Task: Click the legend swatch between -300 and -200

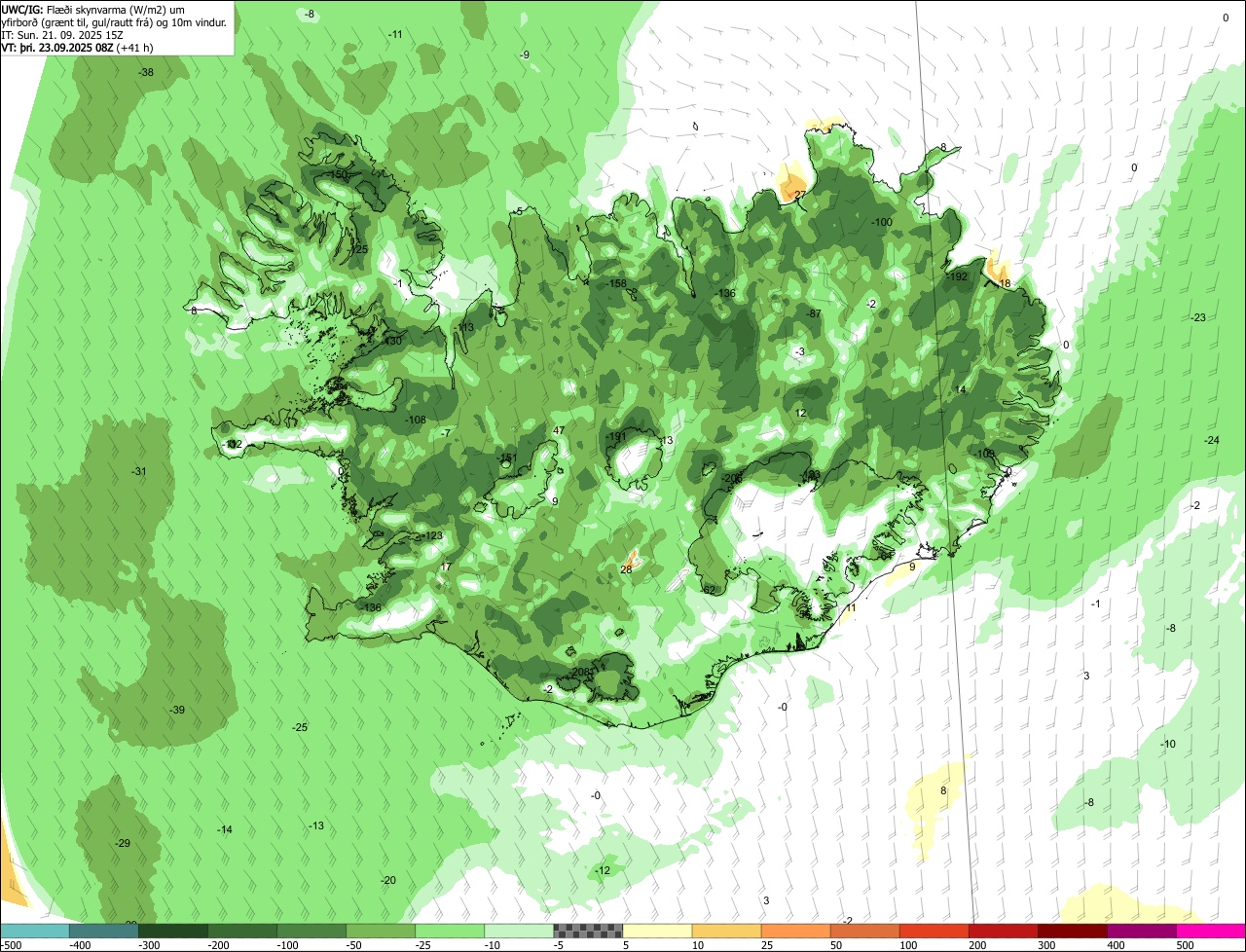Action: 173,931
